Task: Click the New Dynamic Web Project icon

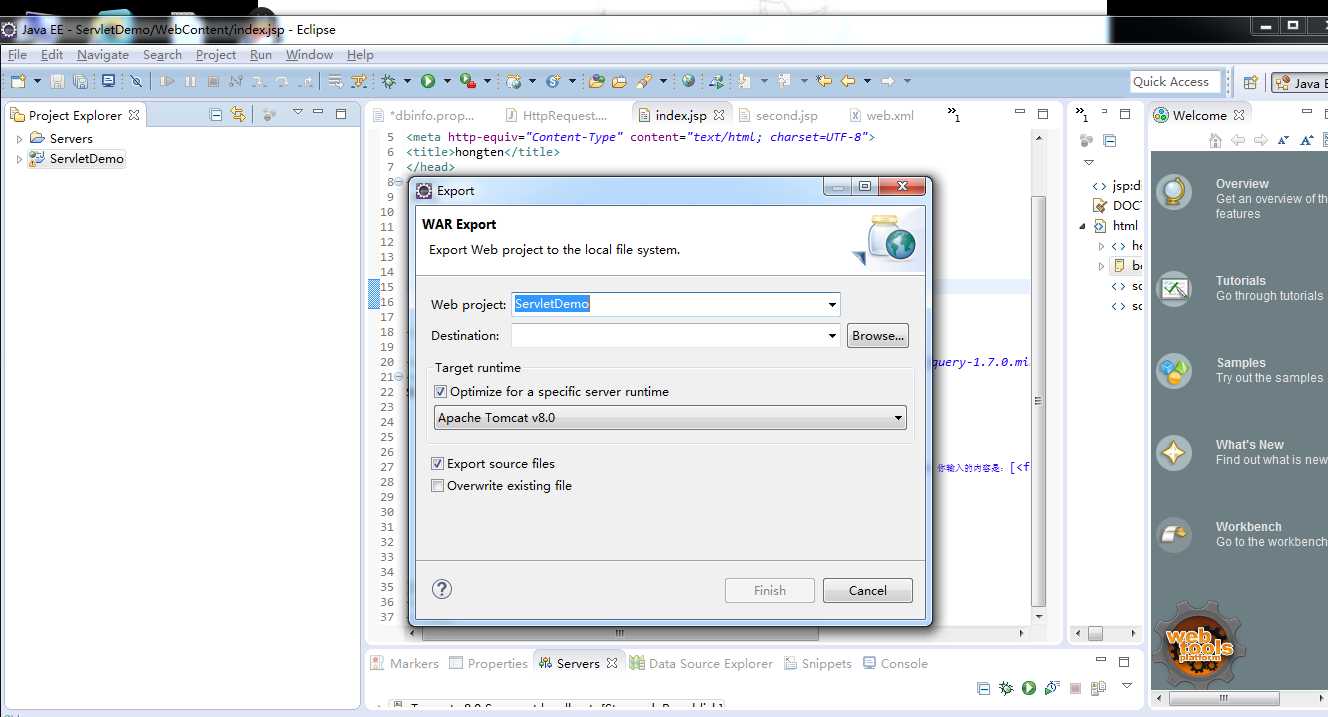Action: tap(514, 81)
